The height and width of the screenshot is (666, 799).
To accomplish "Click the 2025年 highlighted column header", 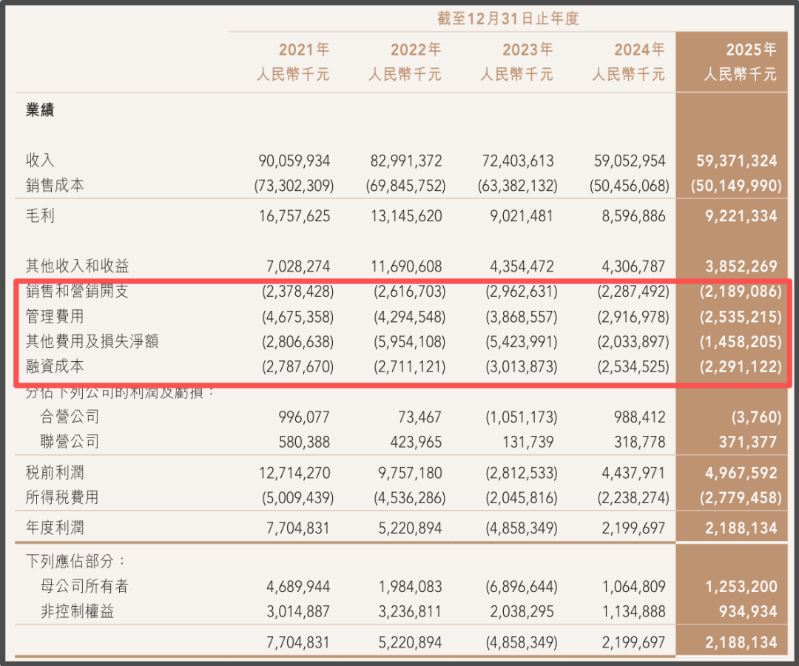I will click(739, 49).
